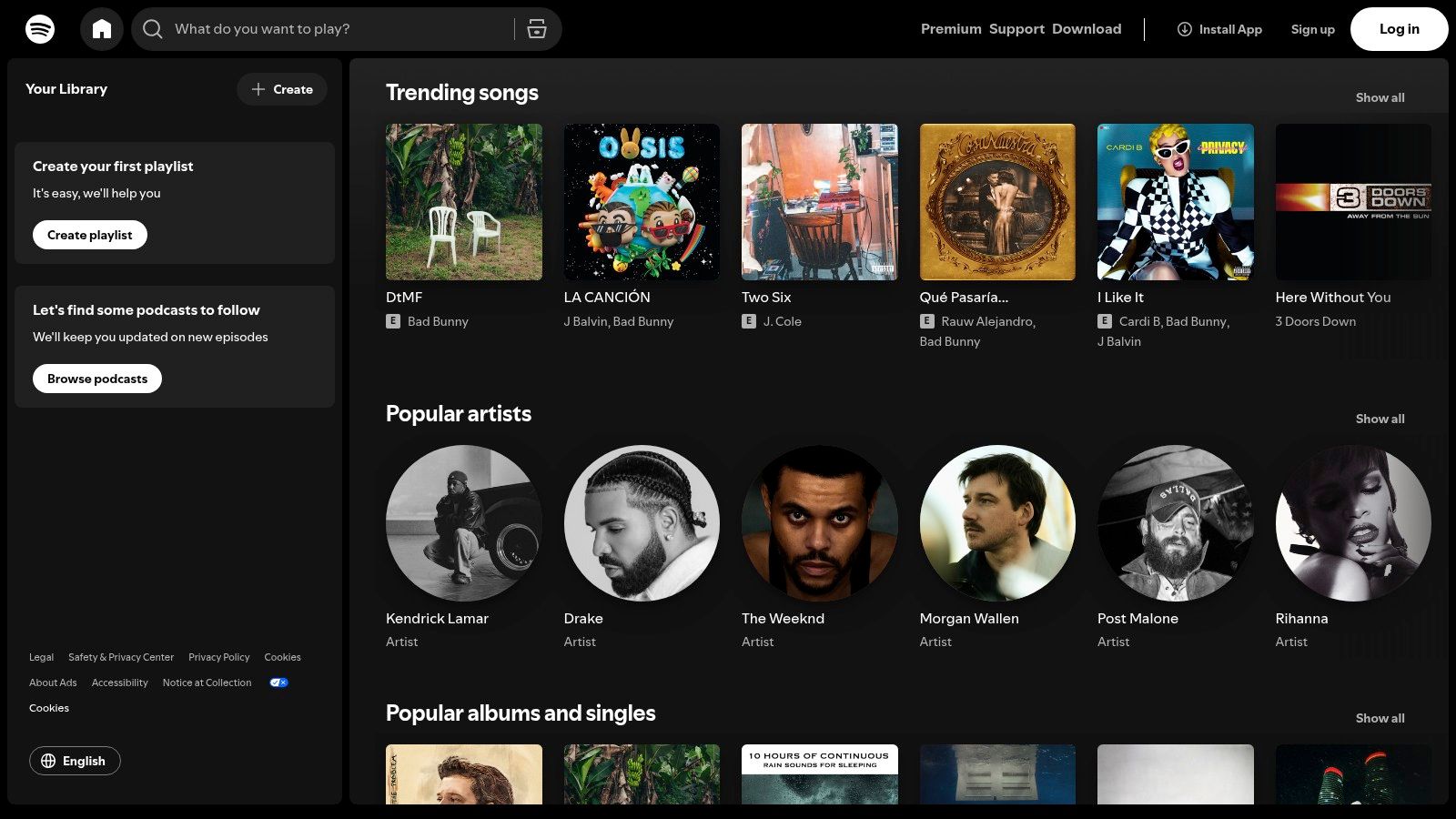
Task: Click the 'Two Six' title
Action: pos(766,297)
